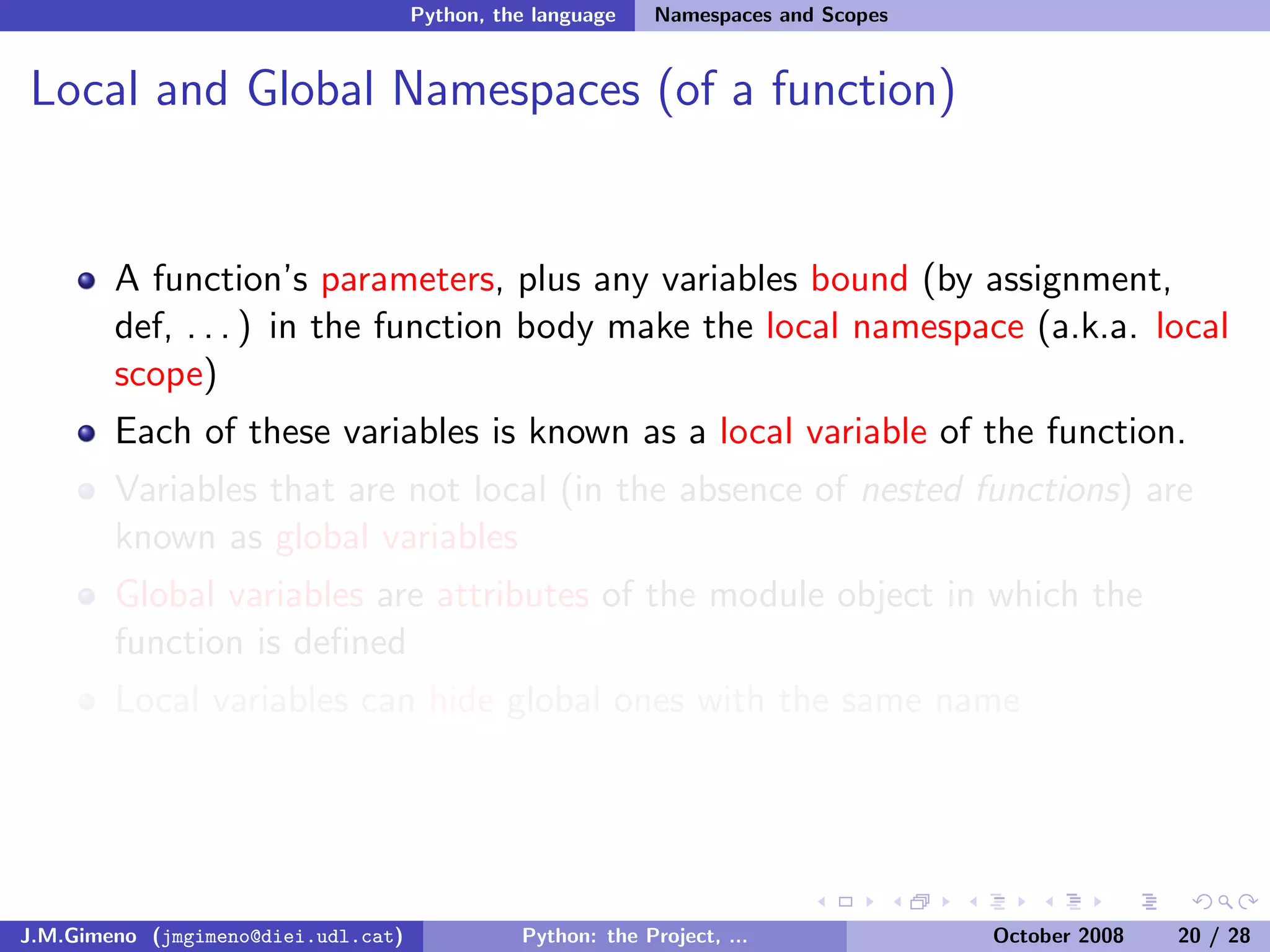Click footer title 'Python: the Project, ...'
The image size is (1270, 952).
635,935
